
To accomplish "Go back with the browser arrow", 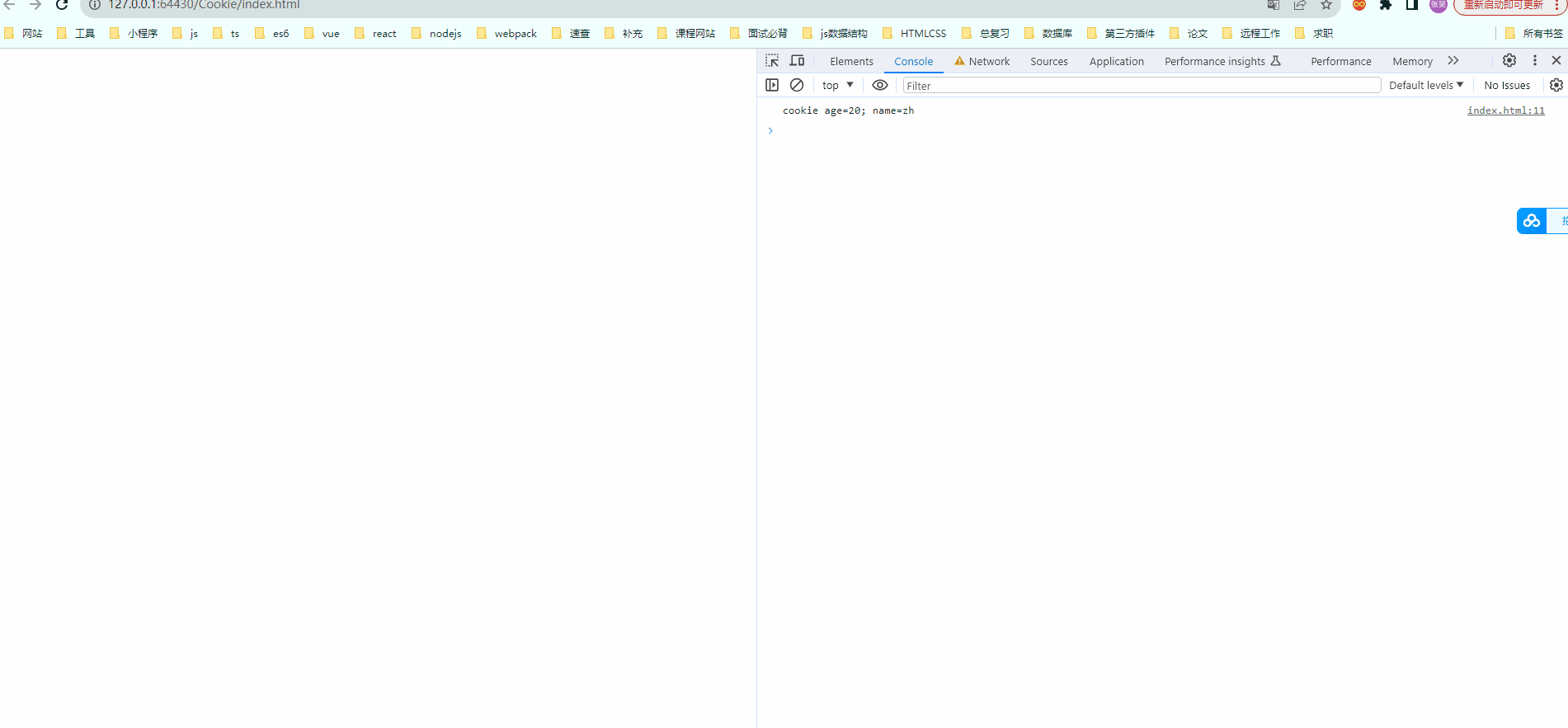I will click(x=9, y=5).
